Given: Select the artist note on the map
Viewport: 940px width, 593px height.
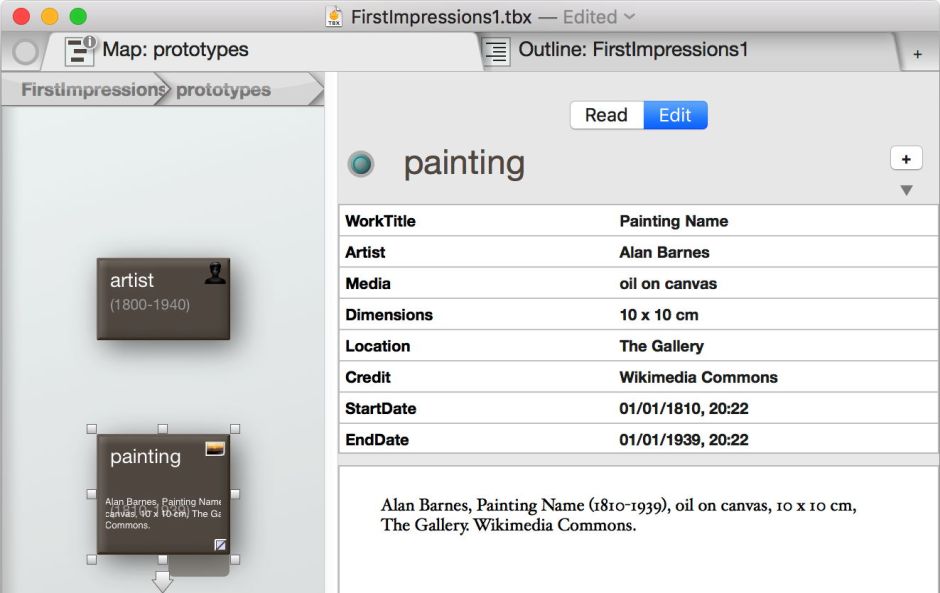Looking at the screenshot, I should pos(163,298).
